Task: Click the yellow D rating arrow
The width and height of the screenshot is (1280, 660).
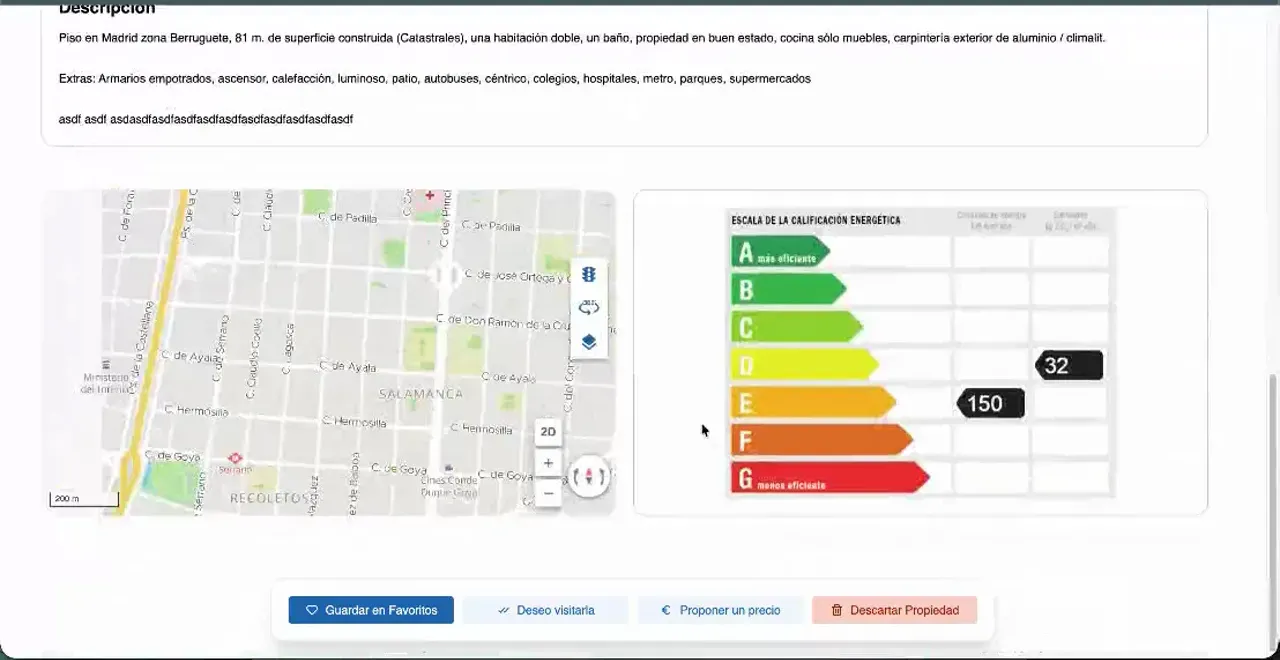Action: pos(805,365)
